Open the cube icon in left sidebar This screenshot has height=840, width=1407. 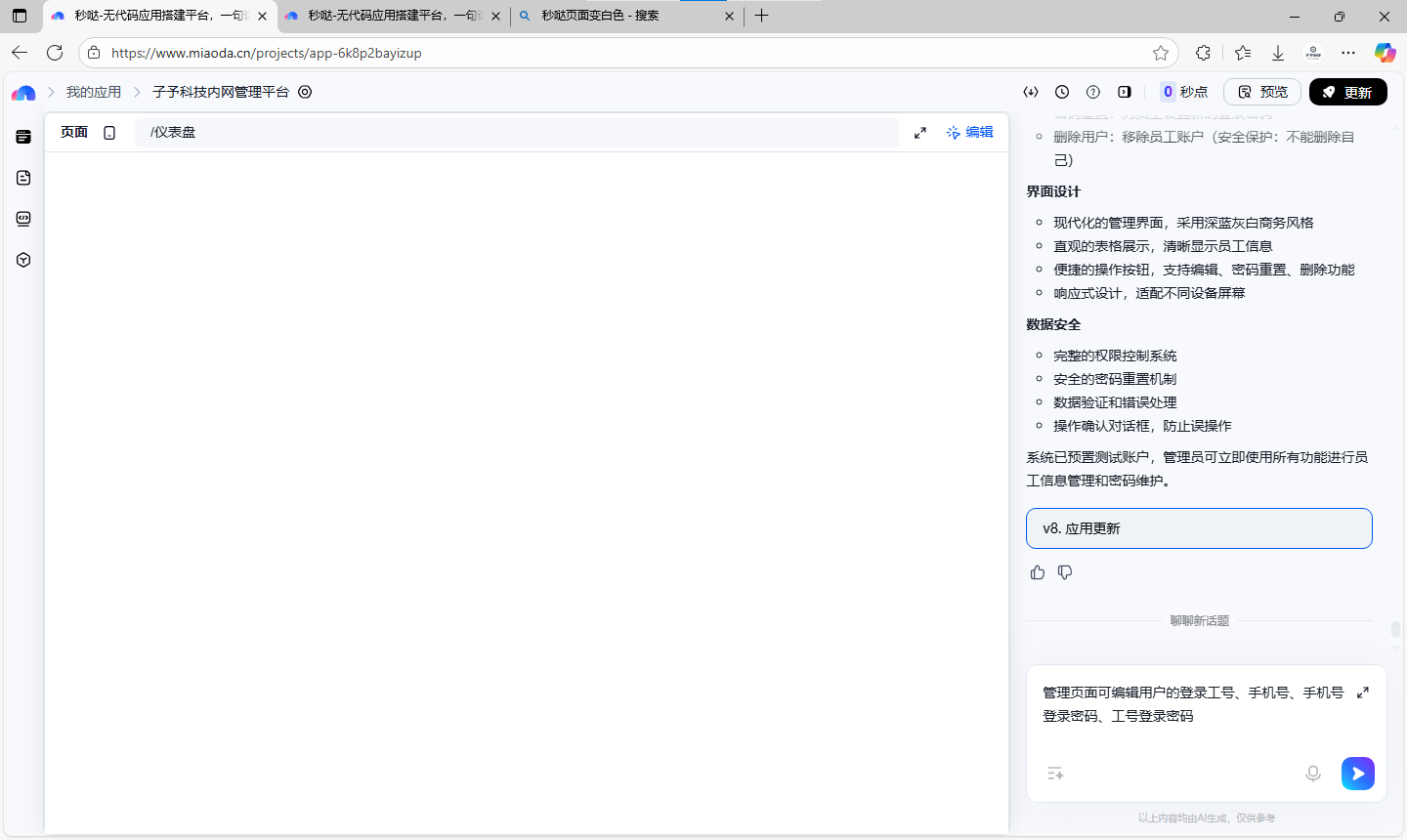pyautogui.click(x=23, y=260)
